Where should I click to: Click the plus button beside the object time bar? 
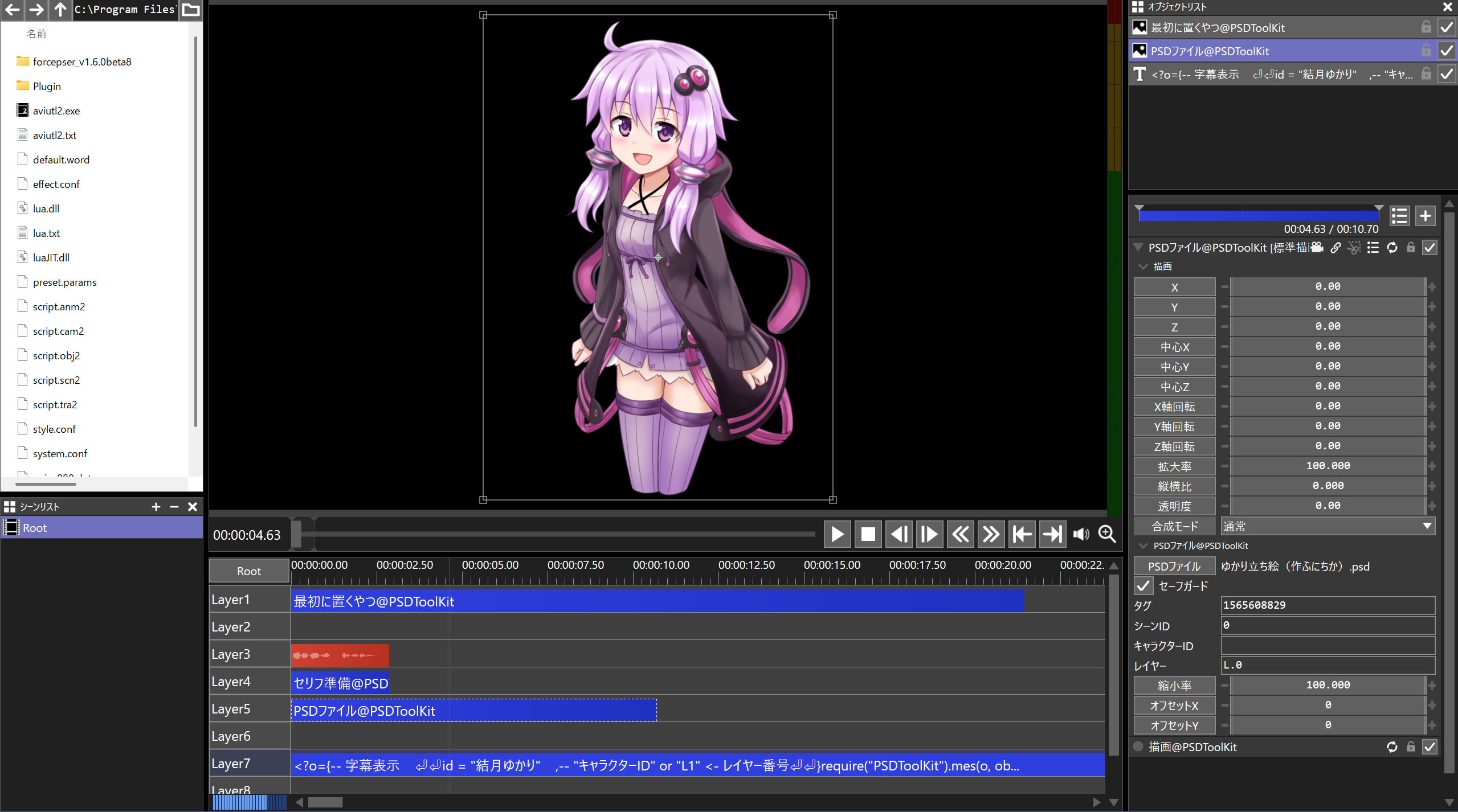[1425, 216]
